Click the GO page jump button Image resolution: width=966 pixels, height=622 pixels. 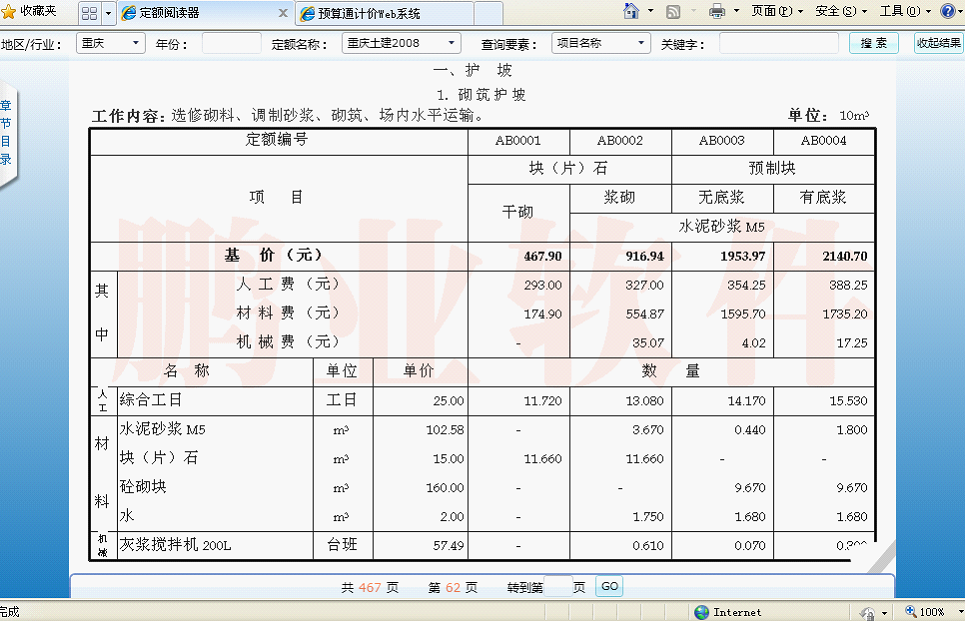tap(609, 587)
